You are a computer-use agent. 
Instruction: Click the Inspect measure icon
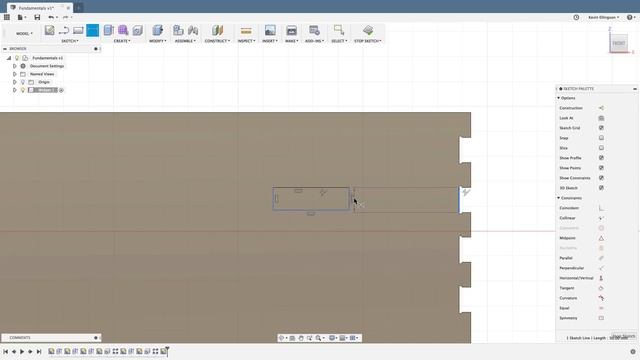coord(246,31)
